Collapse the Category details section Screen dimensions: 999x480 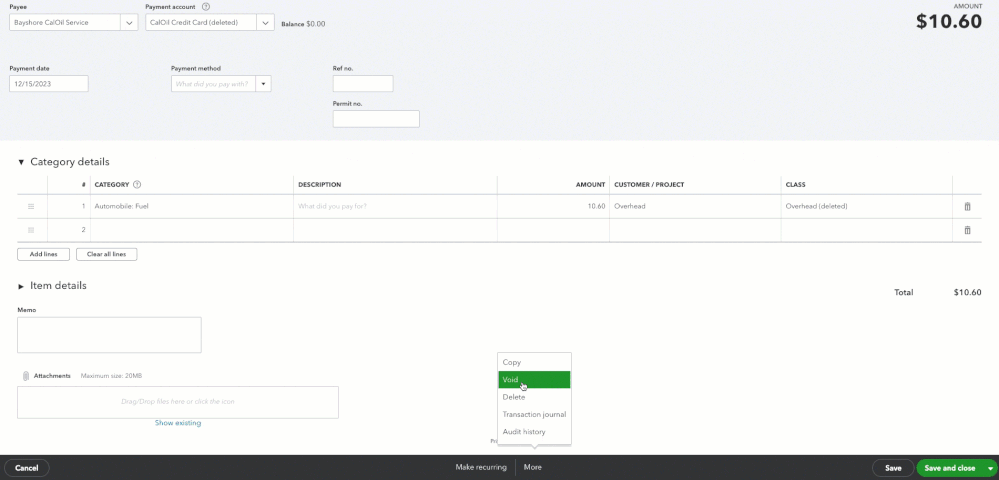[21, 163]
